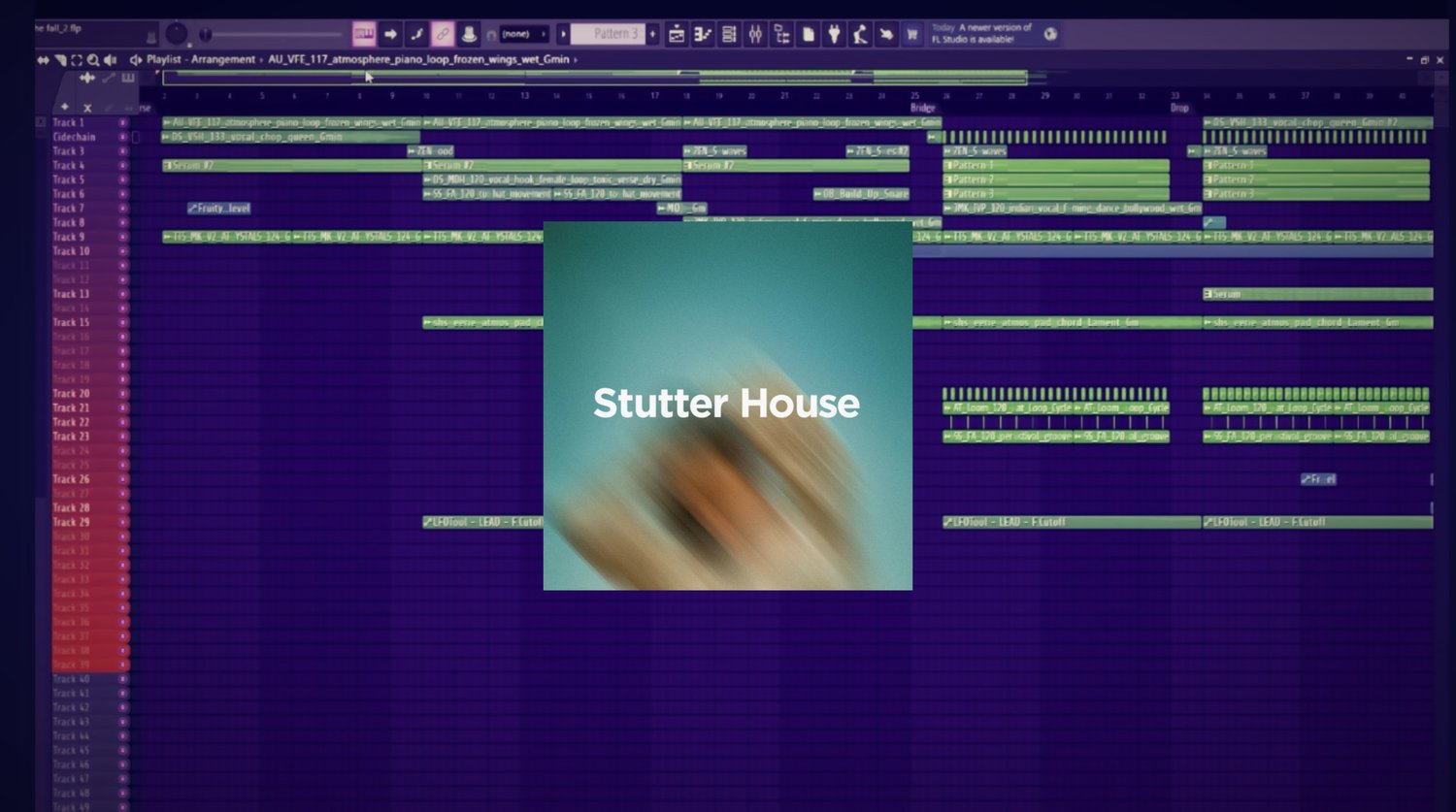Click the AU_VFE_117 atmosphere piano breadcrumb
This screenshot has height=812, width=1456.
point(419,59)
